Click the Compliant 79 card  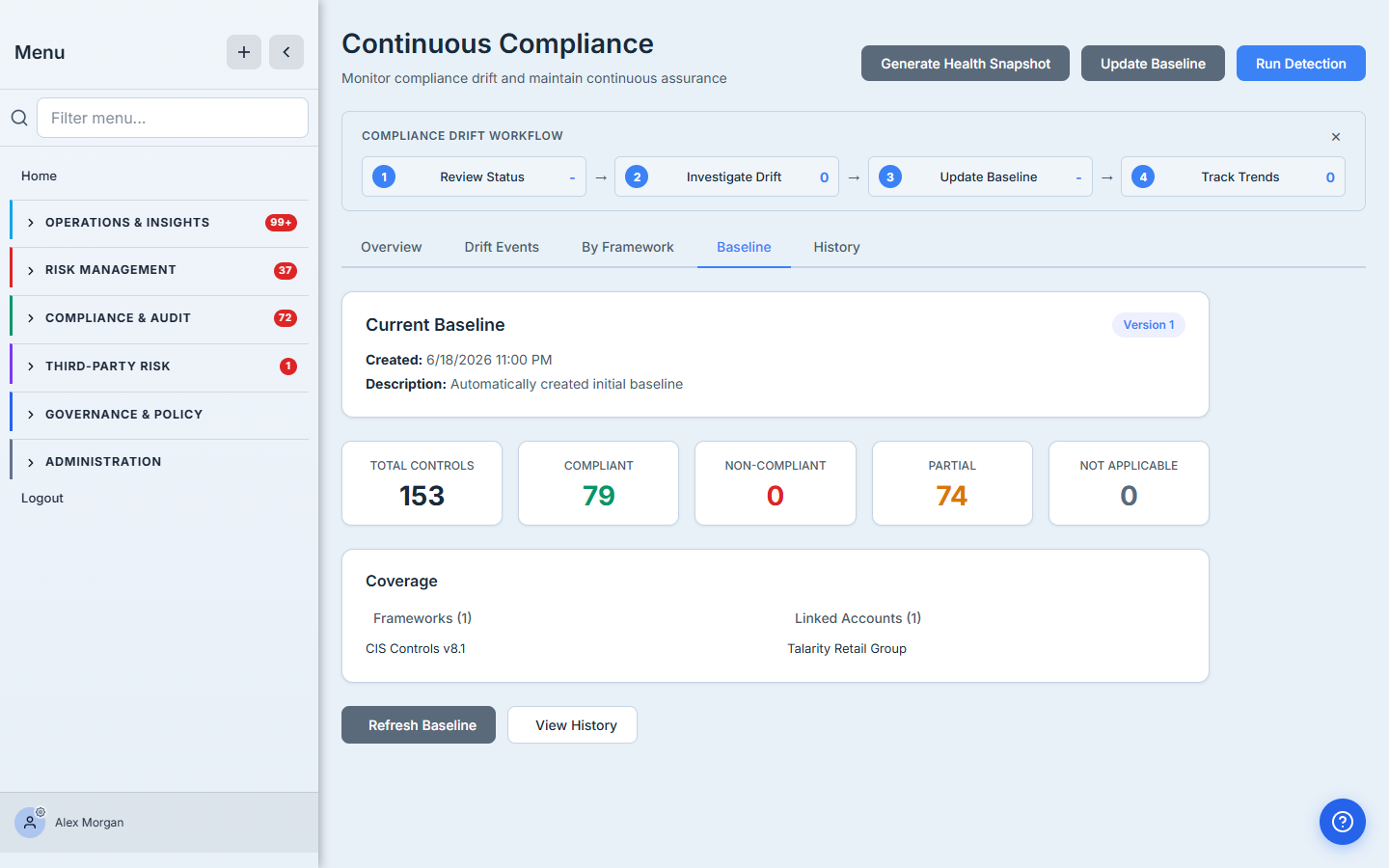click(x=599, y=483)
